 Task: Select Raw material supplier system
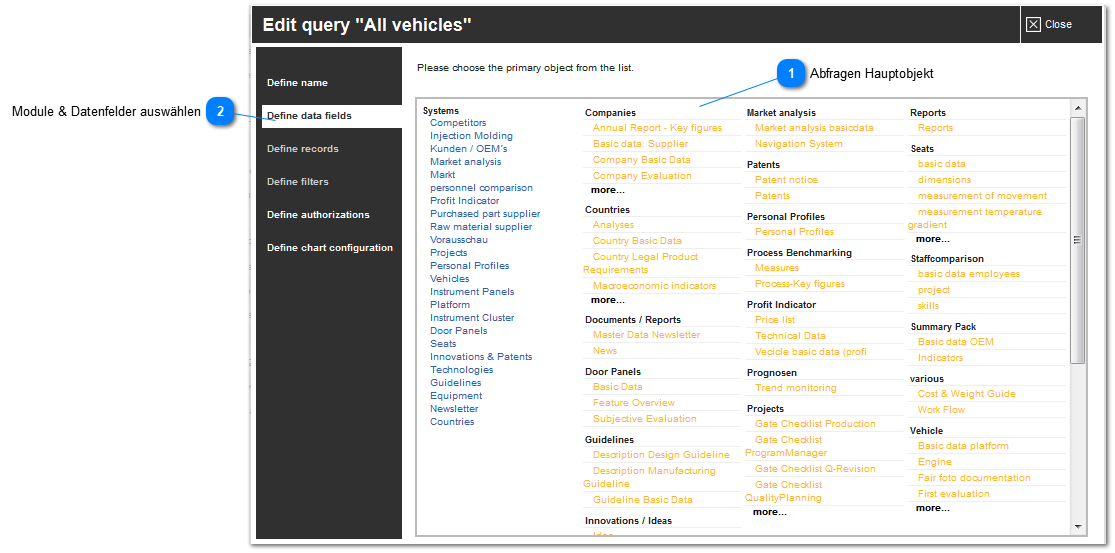tap(481, 227)
